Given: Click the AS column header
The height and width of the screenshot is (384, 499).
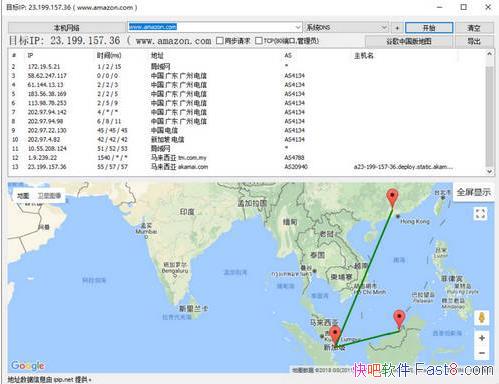Looking at the screenshot, I should pos(288,55).
